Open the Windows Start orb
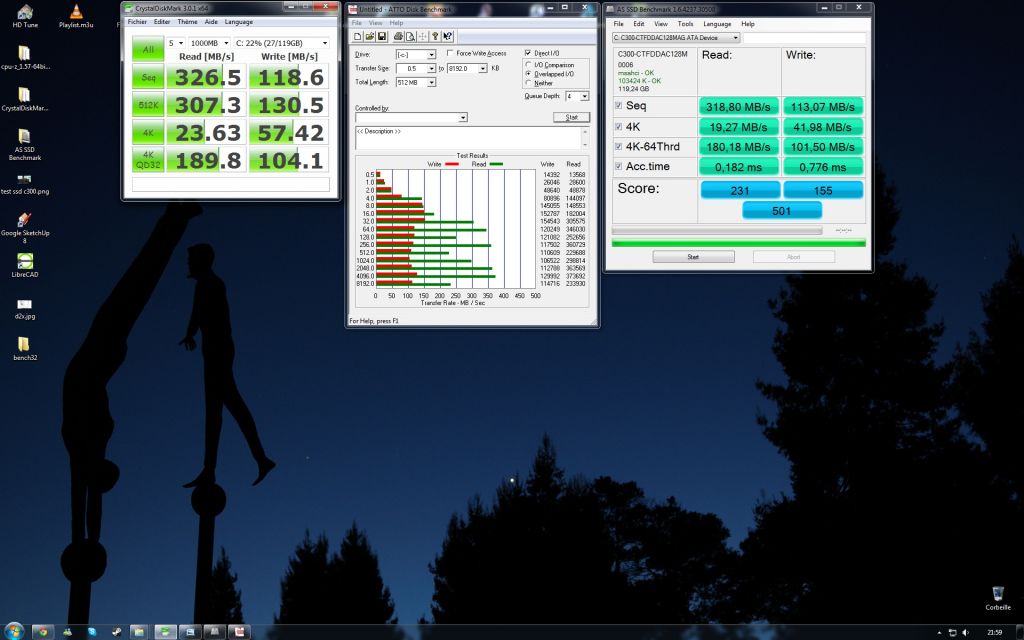The image size is (1024, 640). tap(14, 632)
